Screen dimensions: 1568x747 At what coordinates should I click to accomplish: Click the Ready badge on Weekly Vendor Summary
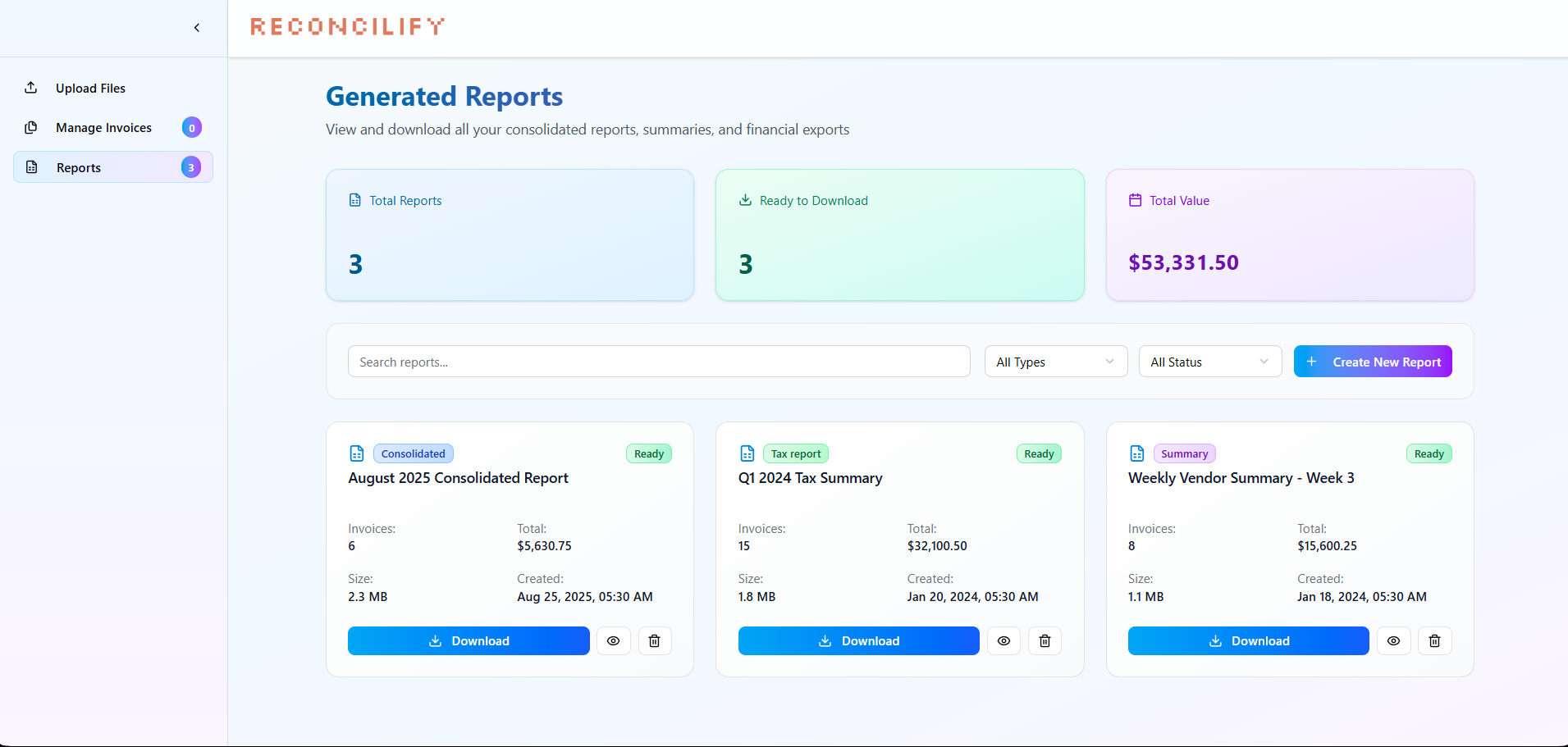coord(1429,453)
